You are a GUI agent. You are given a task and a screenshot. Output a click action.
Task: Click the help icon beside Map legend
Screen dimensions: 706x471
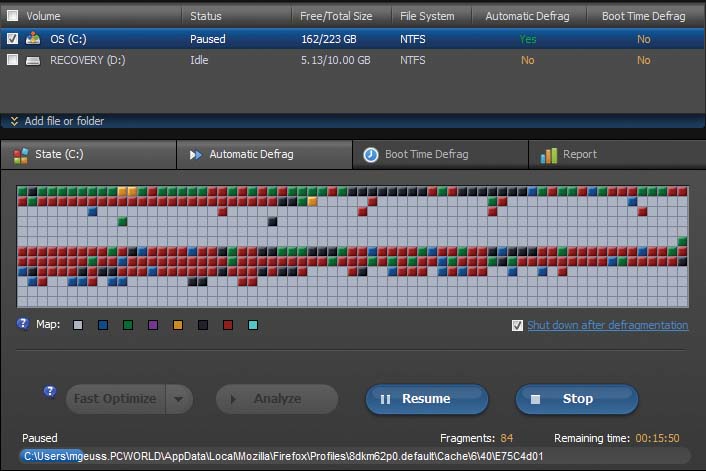click(x=22, y=324)
